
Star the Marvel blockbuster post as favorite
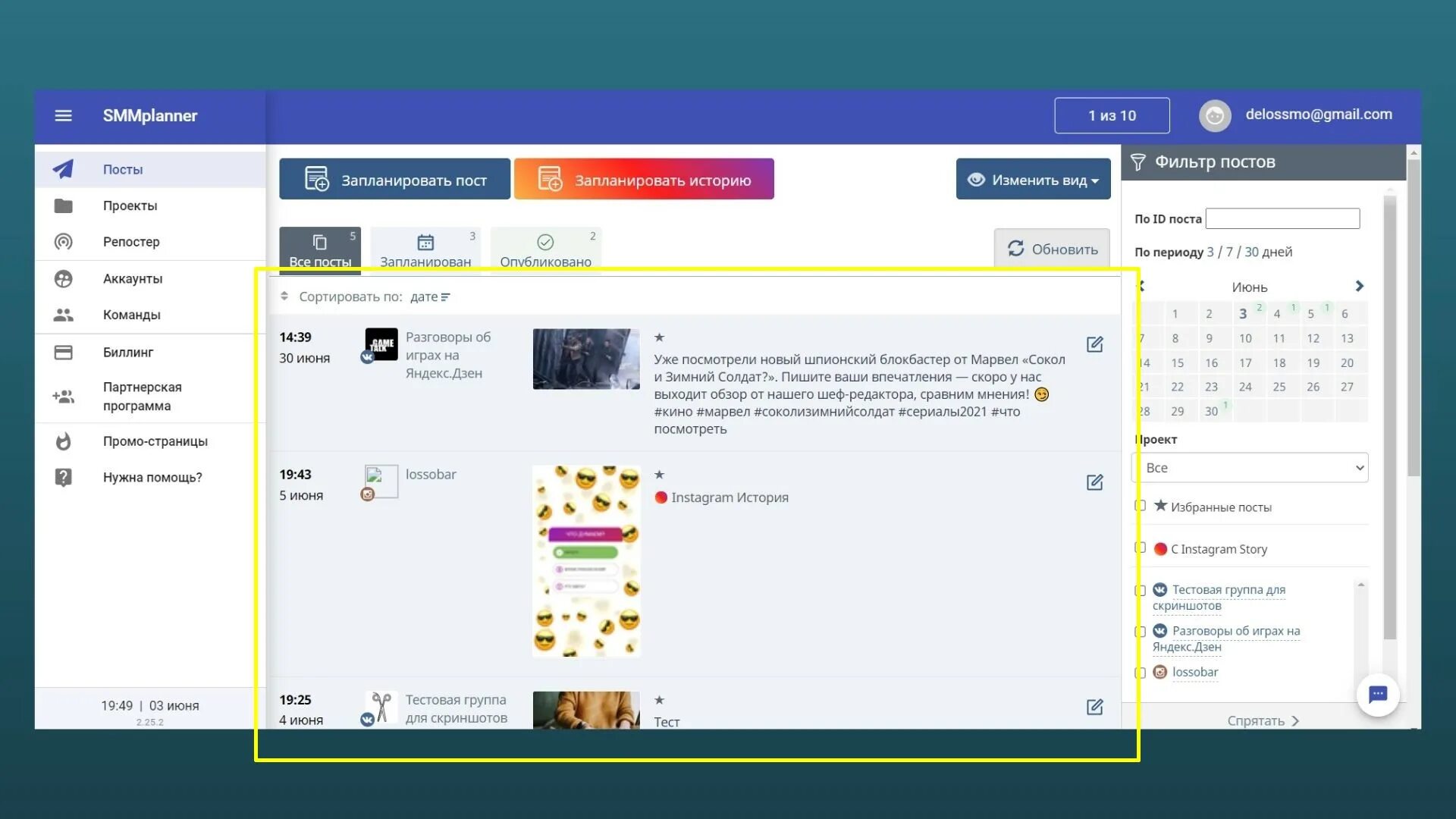point(659,337)
